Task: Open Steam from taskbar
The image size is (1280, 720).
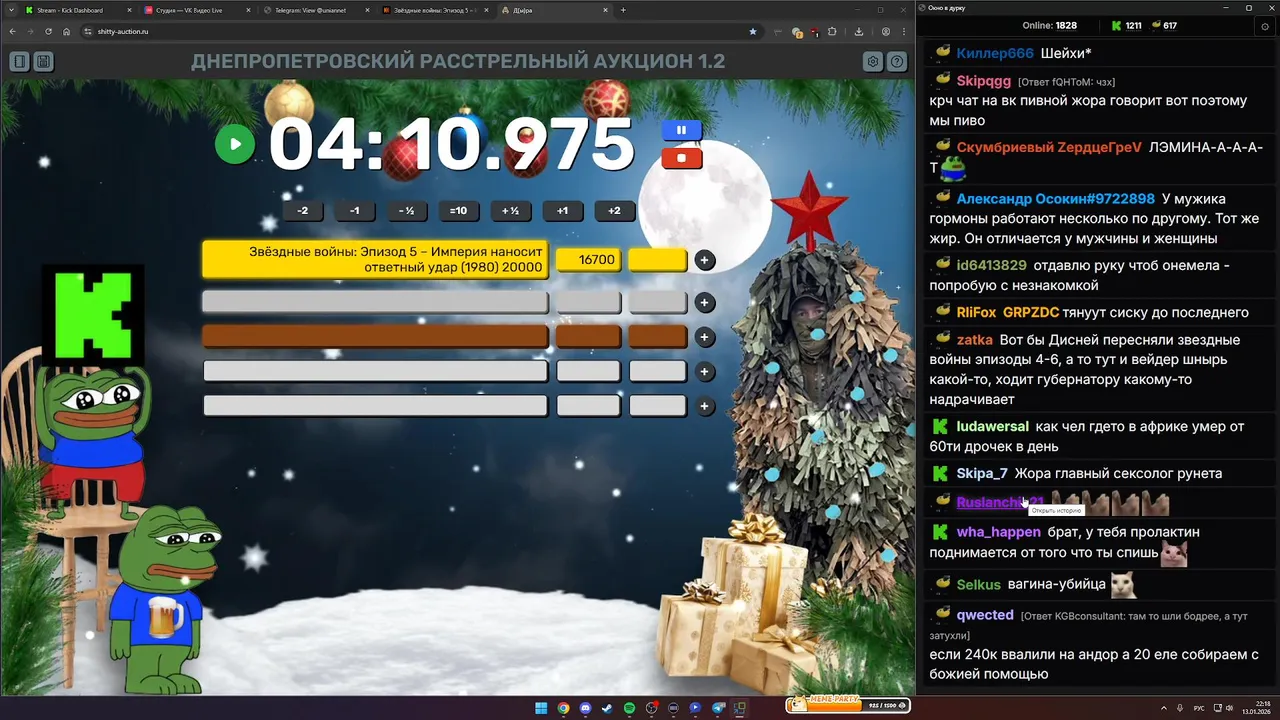Action: point(607,708)
